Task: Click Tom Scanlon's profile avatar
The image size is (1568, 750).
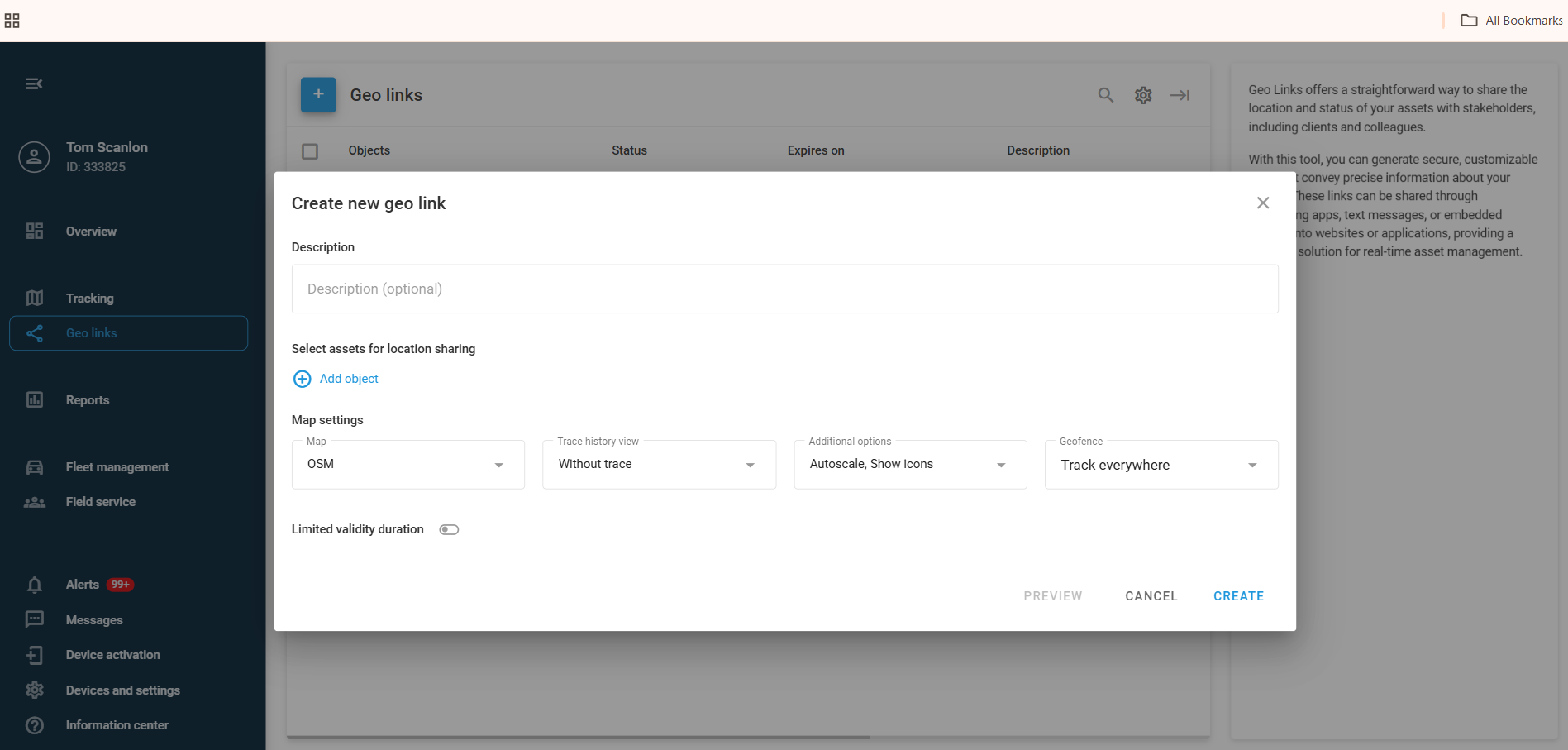Action: 34,156
